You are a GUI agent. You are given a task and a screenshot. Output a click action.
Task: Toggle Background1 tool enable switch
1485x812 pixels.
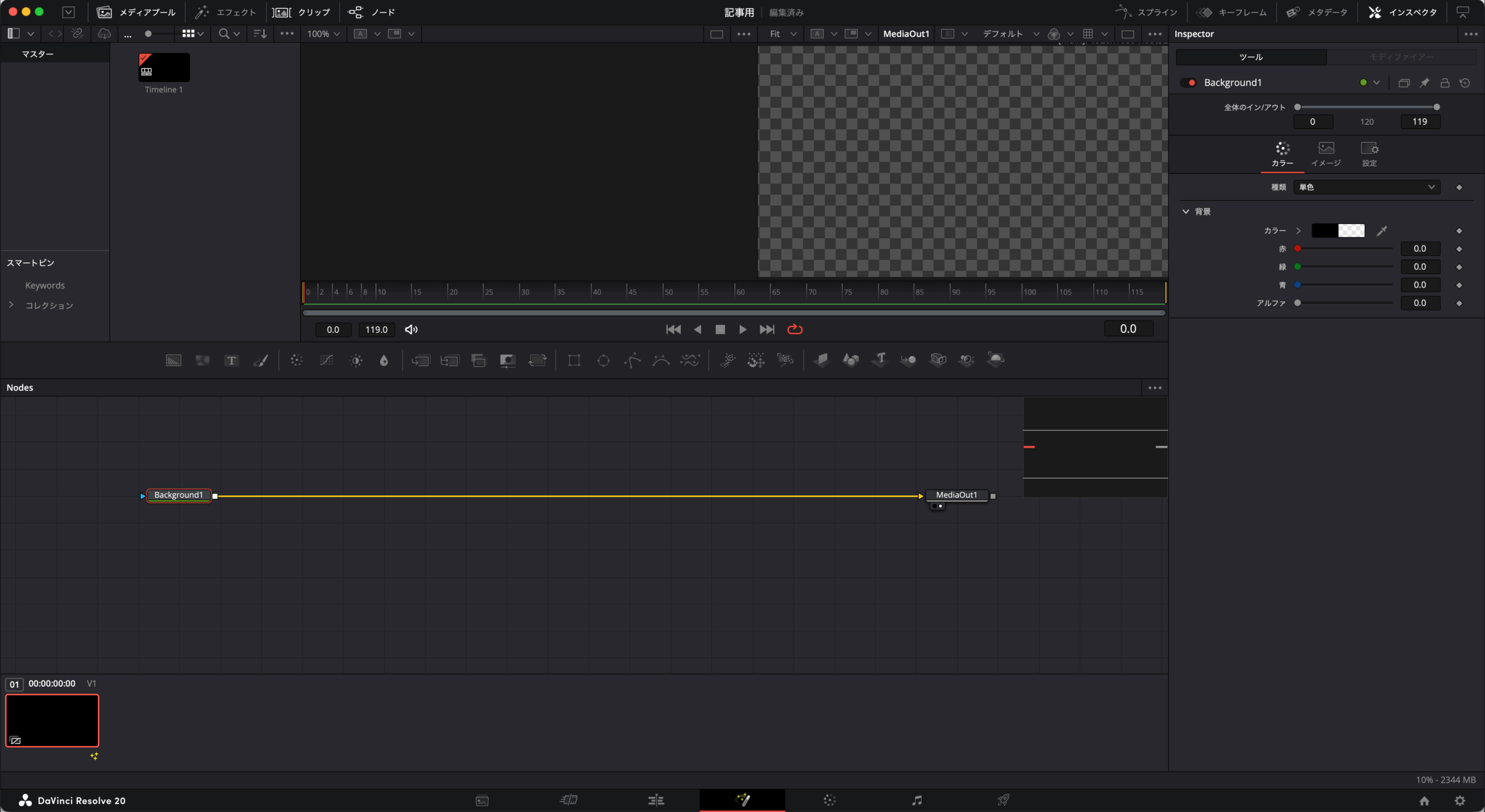[x=1189, y=83]
